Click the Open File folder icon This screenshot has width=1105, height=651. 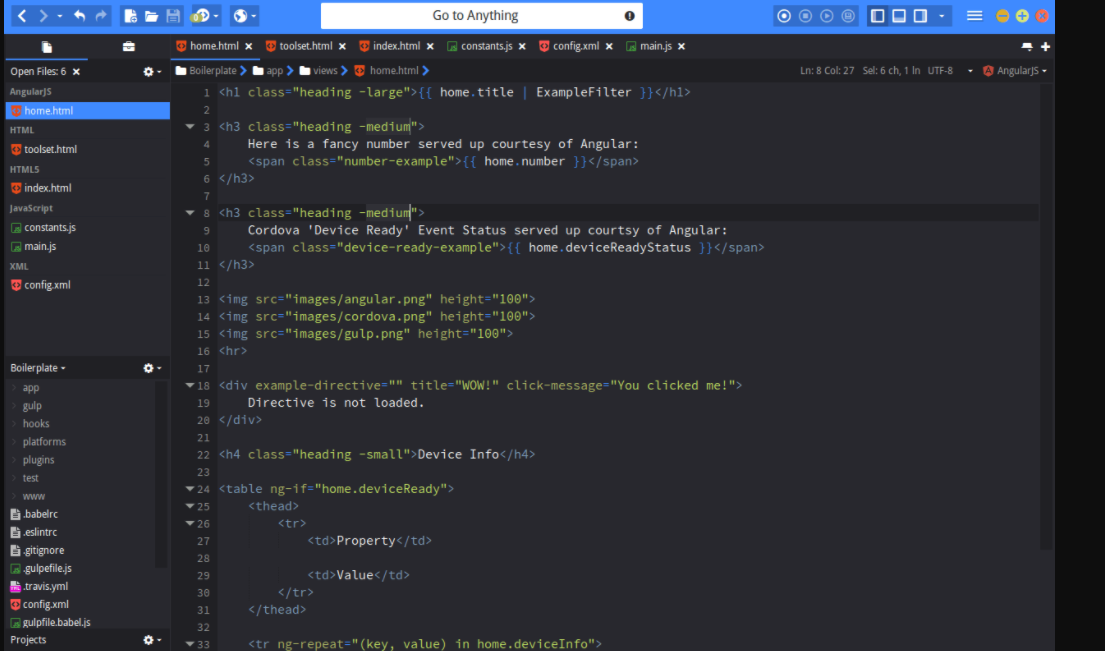152,16
